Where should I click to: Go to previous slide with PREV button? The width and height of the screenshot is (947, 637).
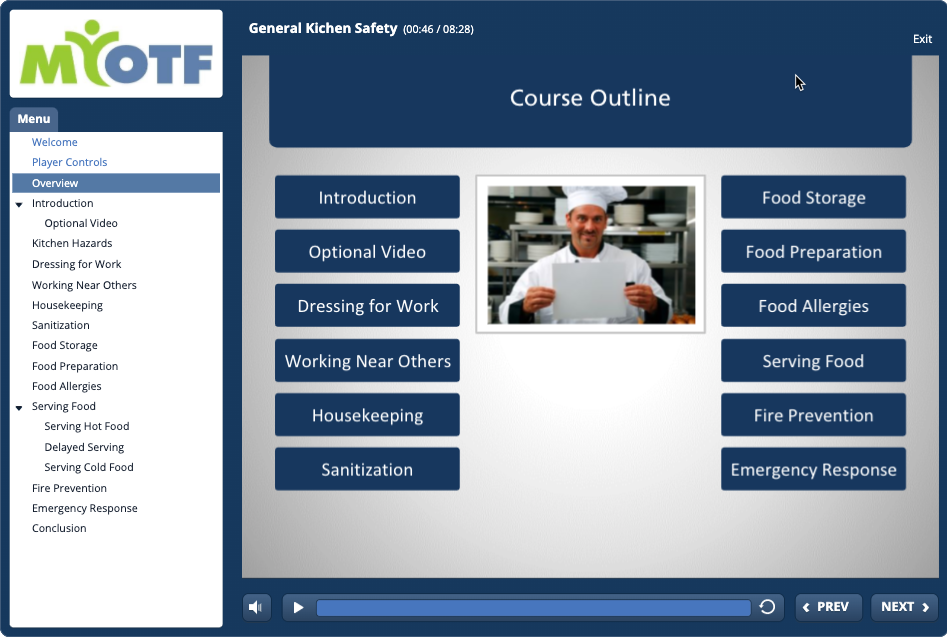(828, 607)
